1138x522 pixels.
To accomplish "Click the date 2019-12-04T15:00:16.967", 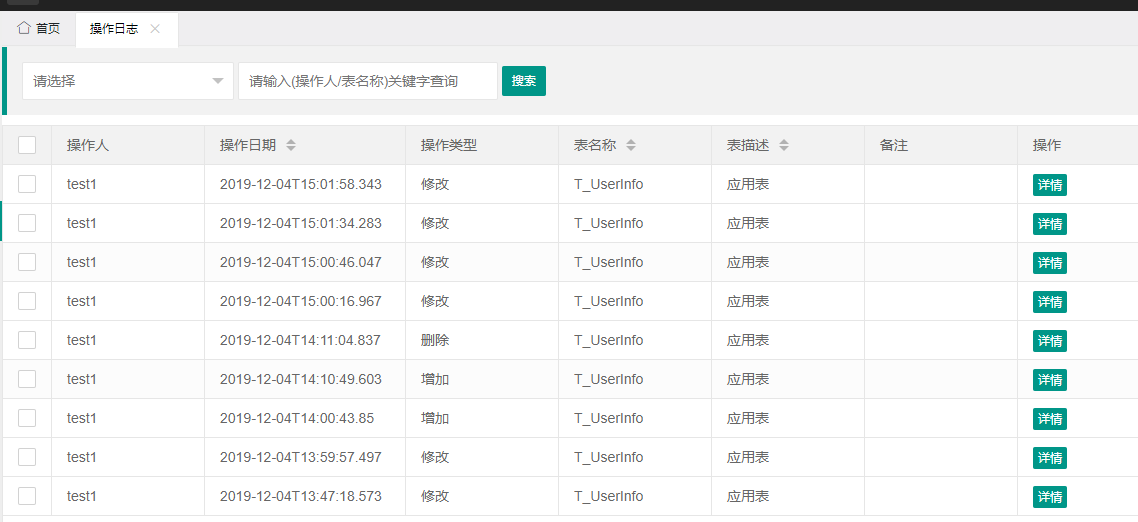I will (300, 301).
